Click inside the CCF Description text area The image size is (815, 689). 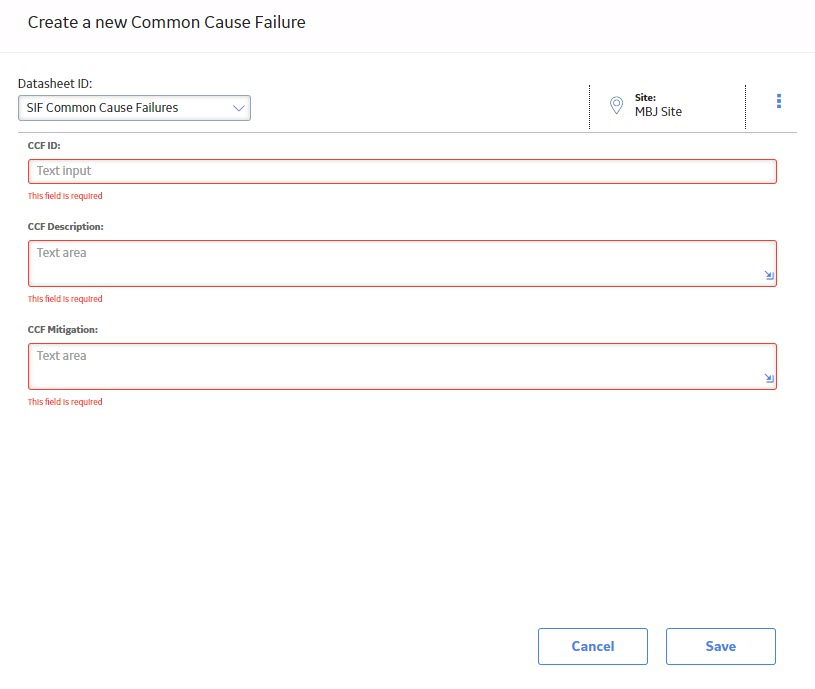point(402,263)
